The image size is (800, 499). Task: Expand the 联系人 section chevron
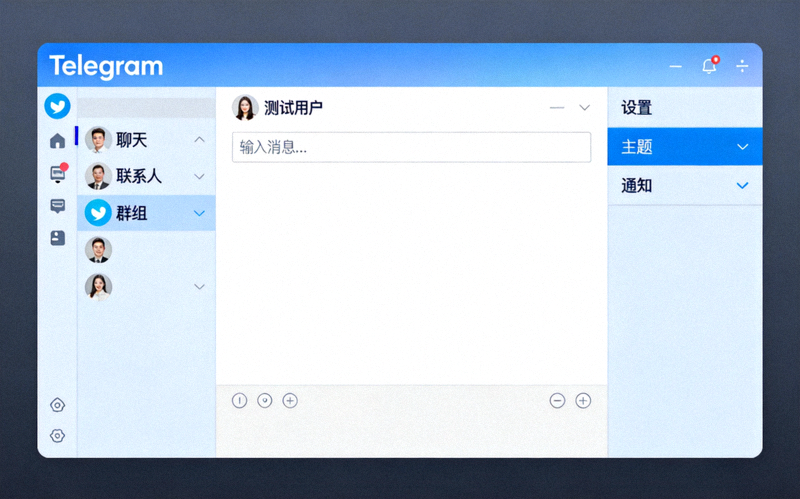click(199, 177)
